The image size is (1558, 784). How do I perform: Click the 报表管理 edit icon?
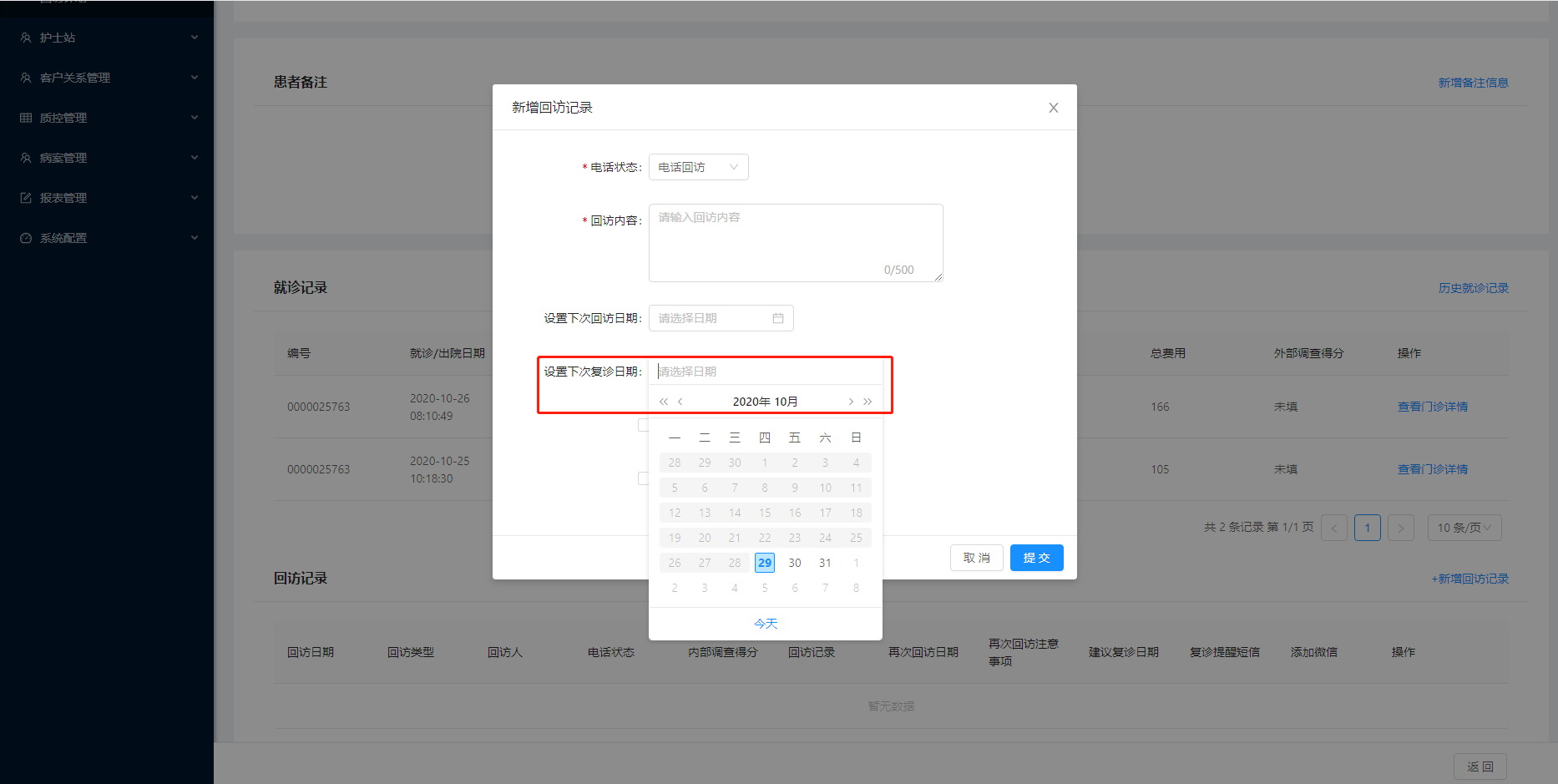pos(26,198)
